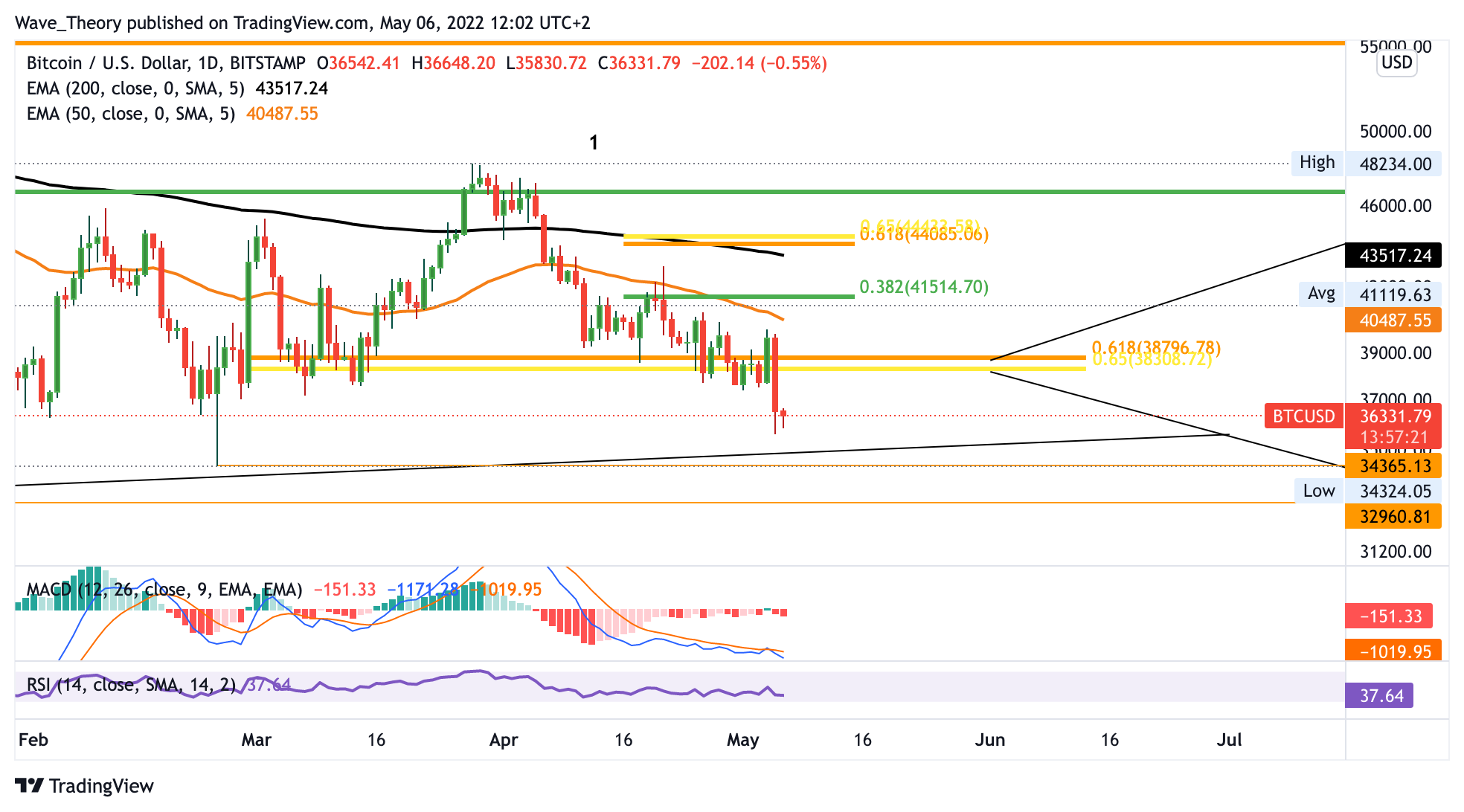The width and height of the screenshot is (1464, 812).
Task: Click the 0.382 Fibonacci level label
Action: click(x=923, y=287)
